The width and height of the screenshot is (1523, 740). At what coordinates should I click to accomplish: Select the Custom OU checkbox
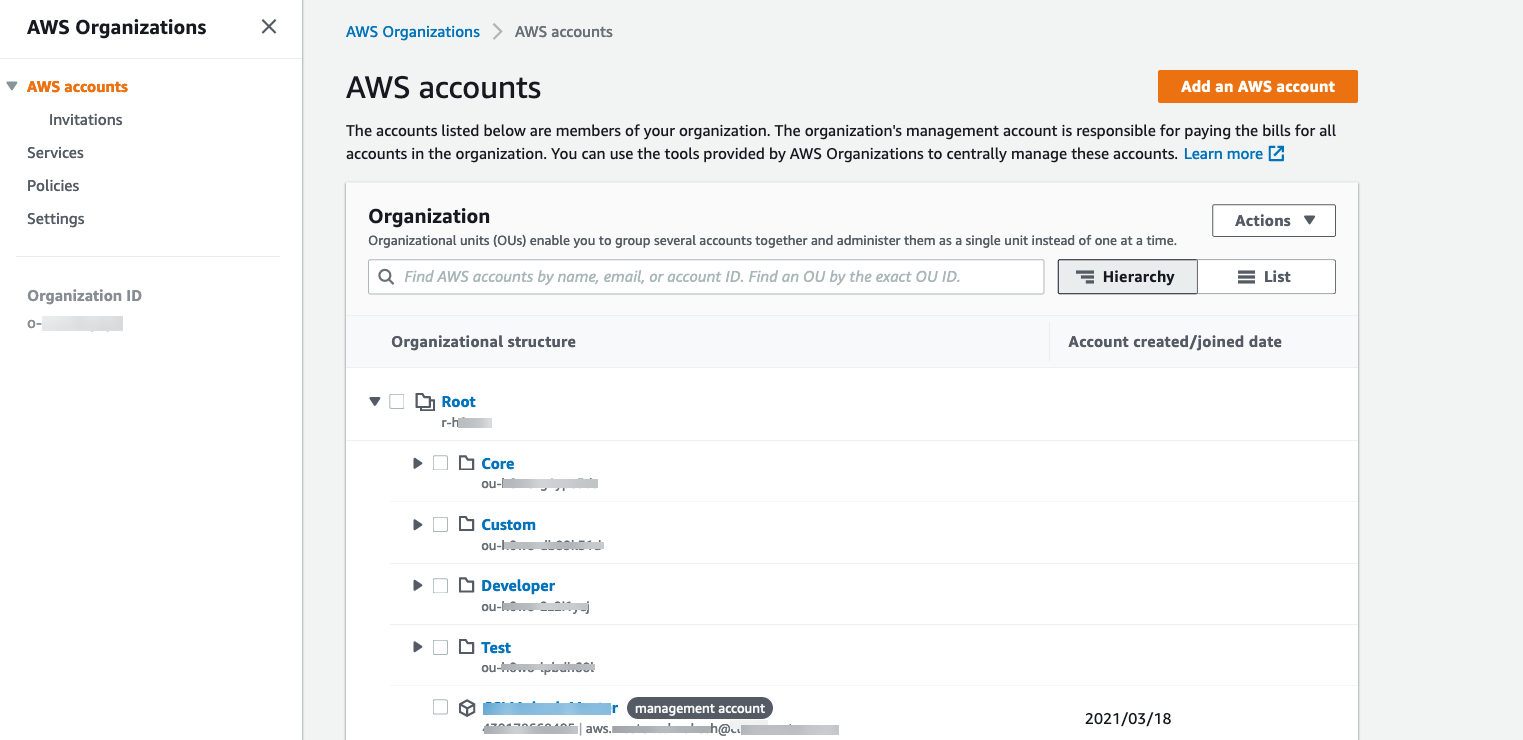(440, 524)
